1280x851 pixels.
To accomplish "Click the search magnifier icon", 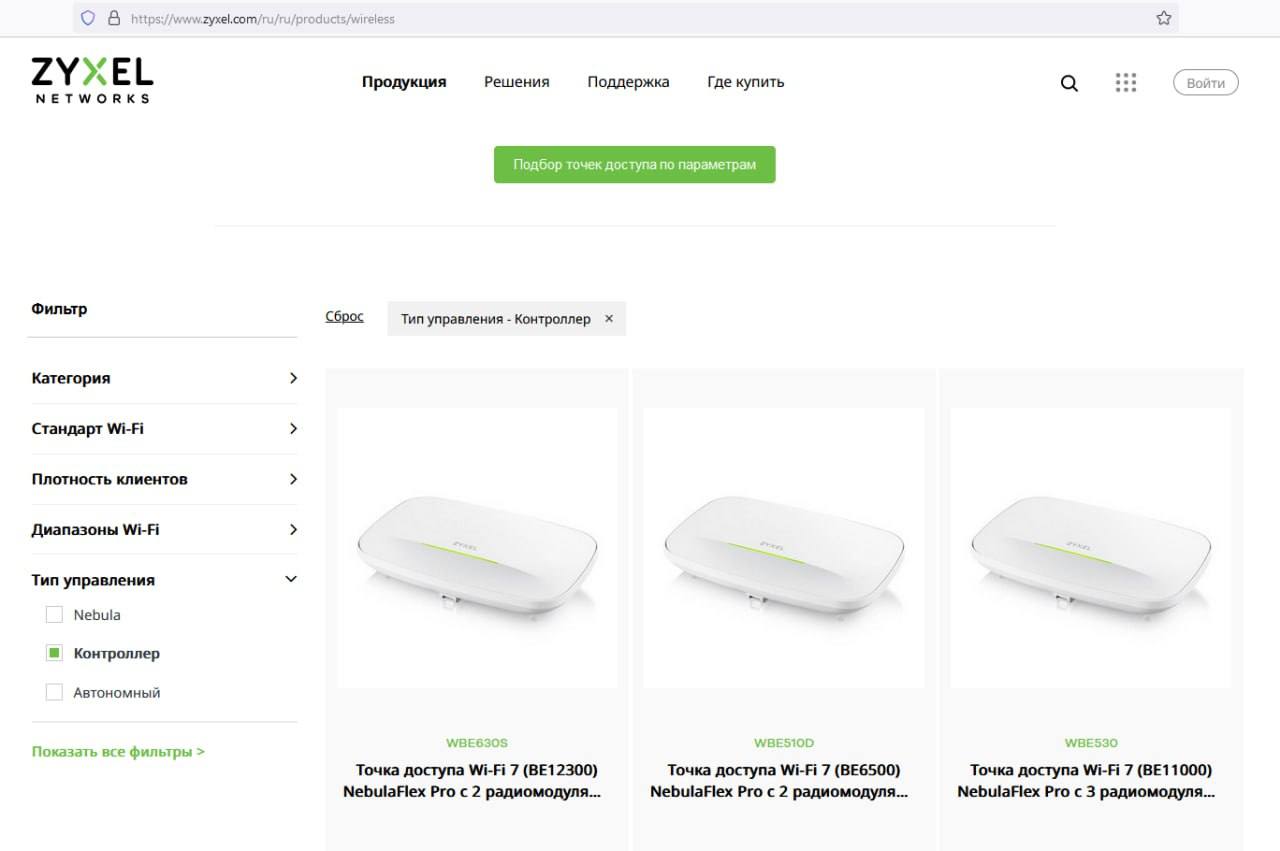I will pos(1069,83).
